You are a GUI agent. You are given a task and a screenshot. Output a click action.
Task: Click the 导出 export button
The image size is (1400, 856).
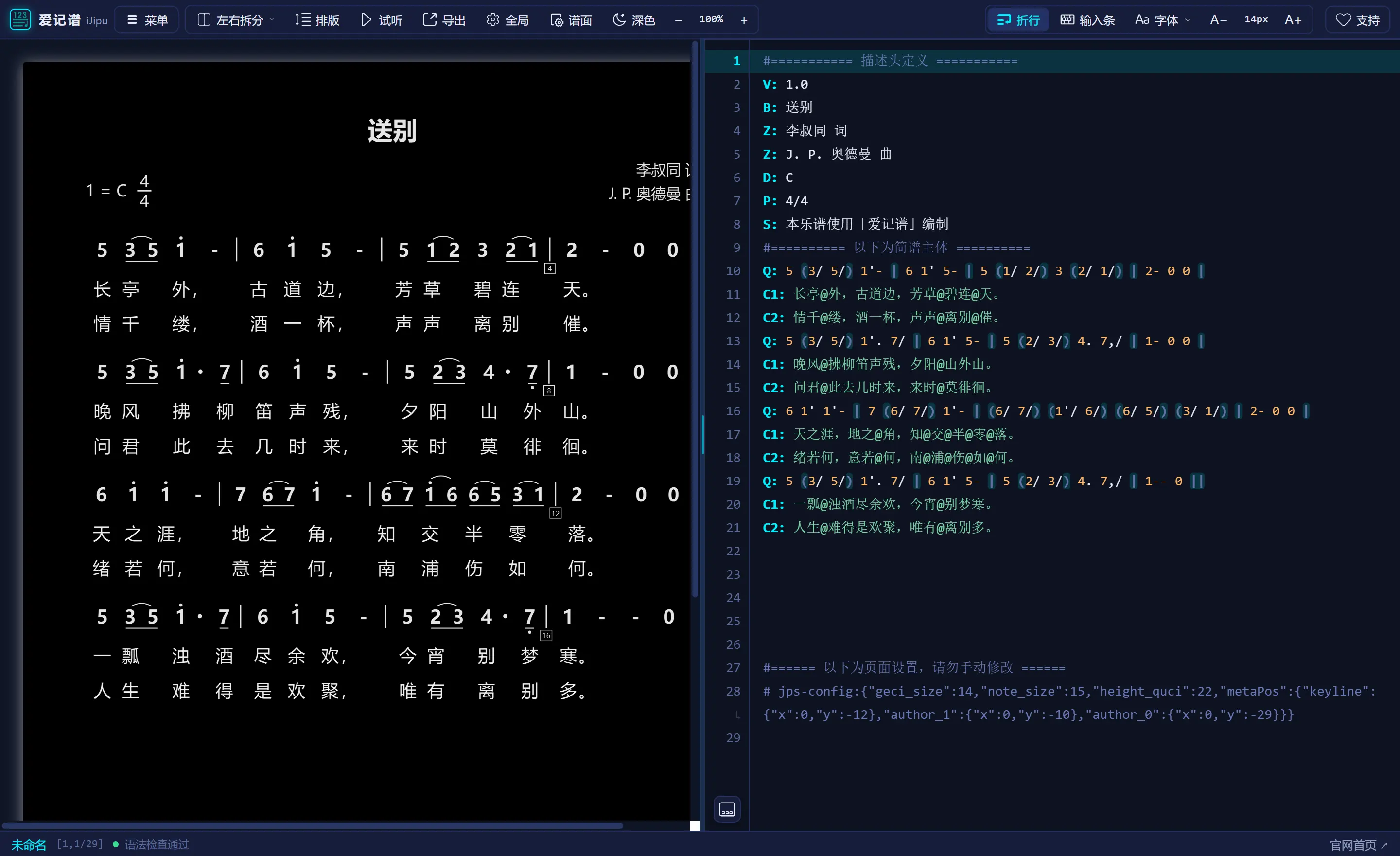tap(444, 20)
